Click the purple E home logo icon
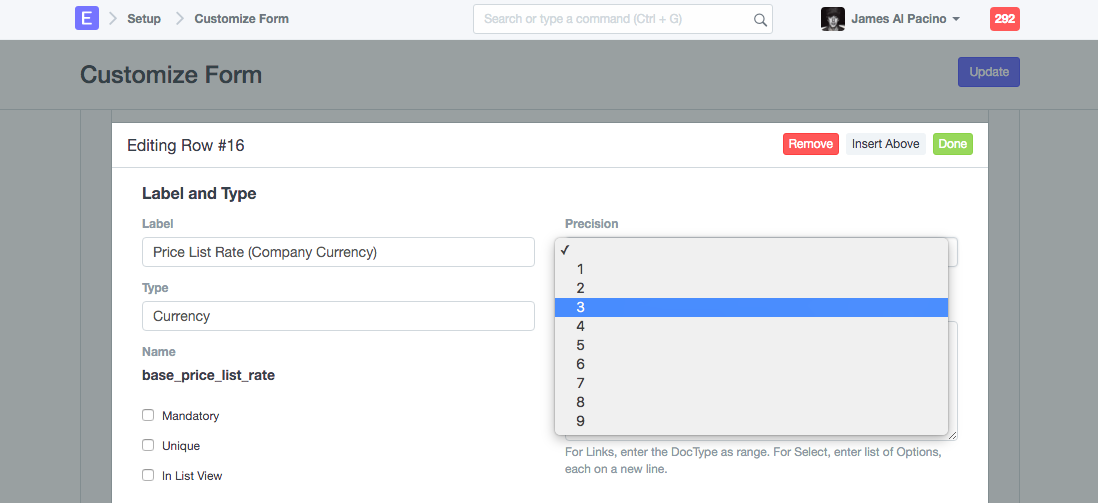Viewport: 1098px width, 503px height. [87, 19]
